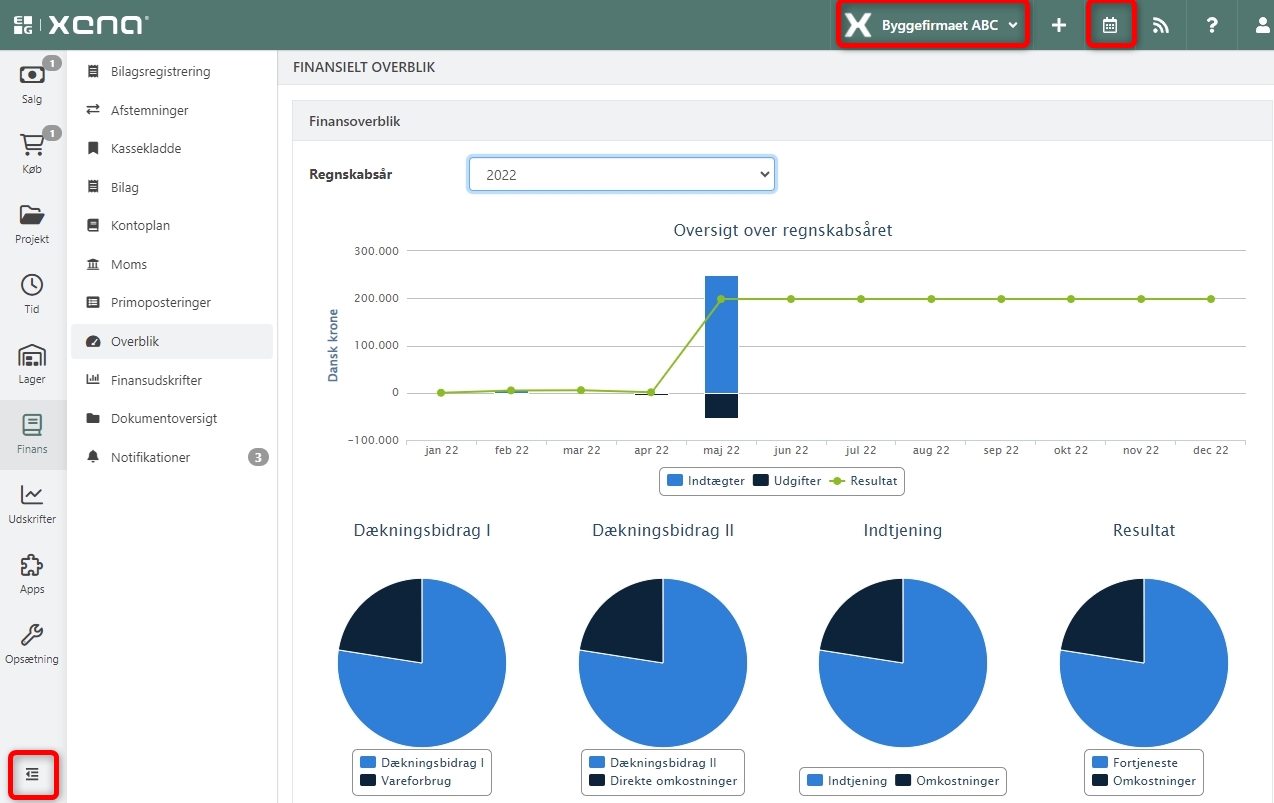The width and height of the screenshot is (1274, 803).
Task: Expand the Byggefirmaet ABC company selector
Action: (932, 26)
